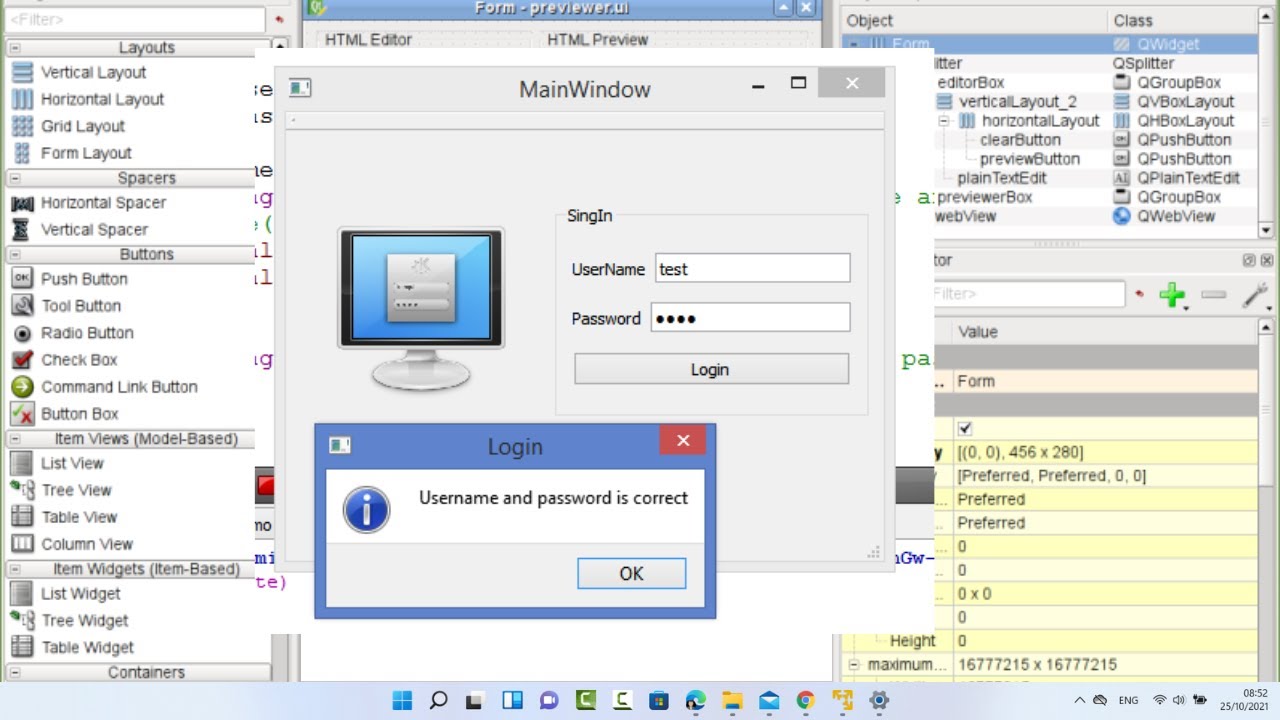Image resolution: width=1280 pixels, height=720 pixels.
Task: Collapse the maximum size property row
Action: (854, 665)
